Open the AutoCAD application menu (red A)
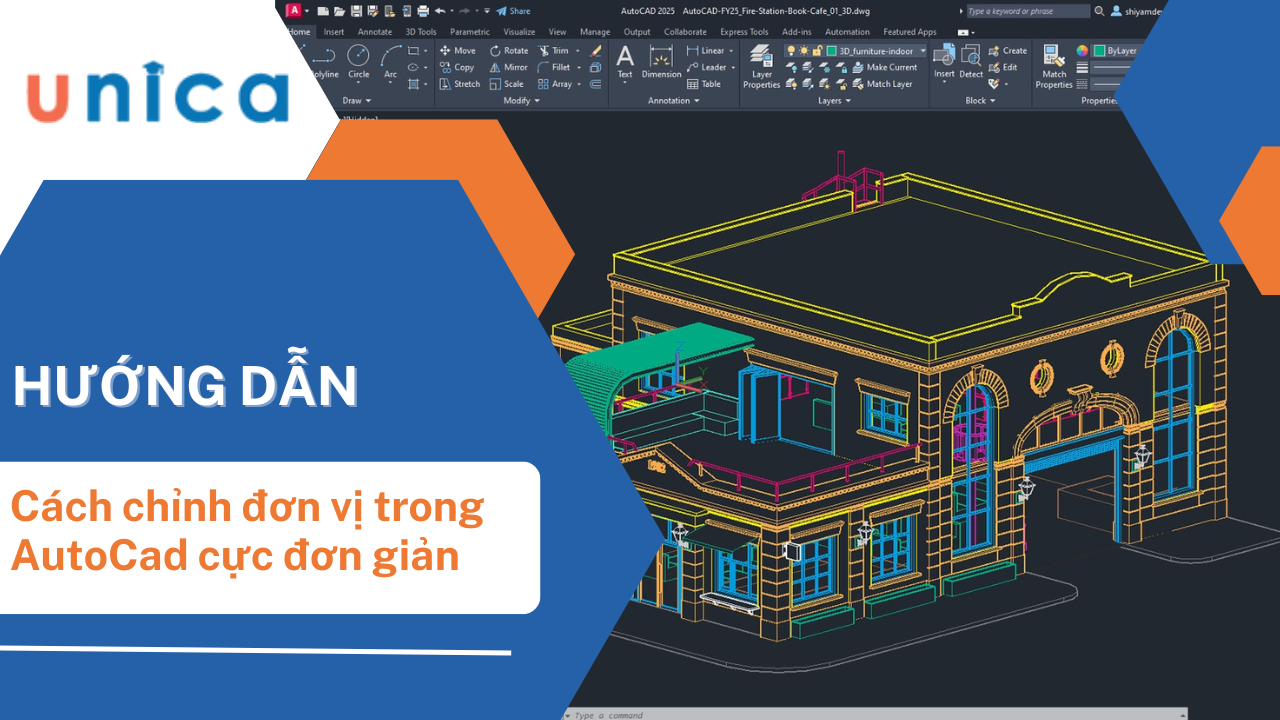1280x720 pixels. pos(295,11)
